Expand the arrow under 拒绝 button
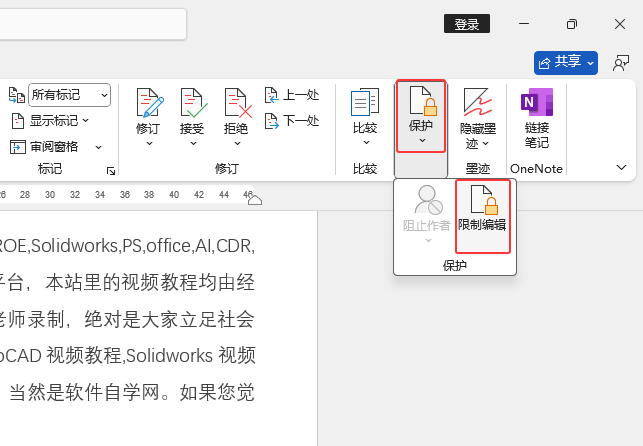This screenshot has width=643, height=446. pos(237,143)
